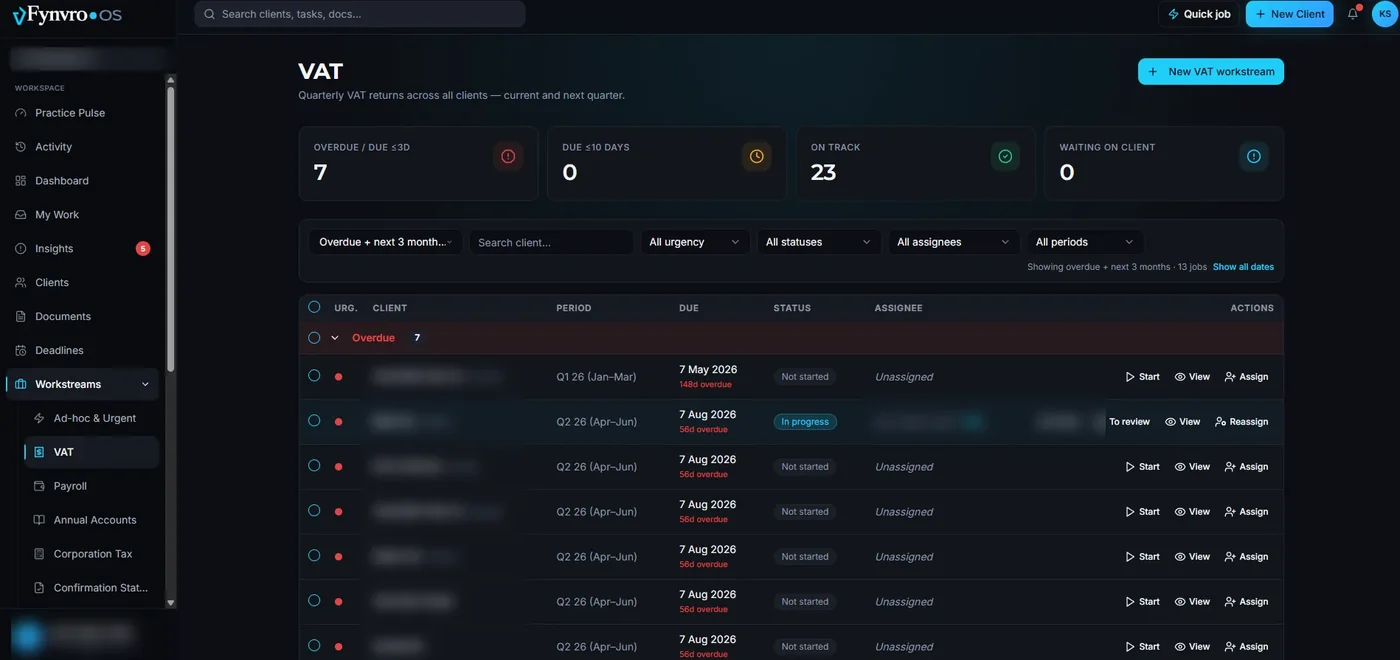Image resolution: width=1400 pixels, height=660 pixels.
Task: Open the notifications bell icon
Action: click(1353, 14)
